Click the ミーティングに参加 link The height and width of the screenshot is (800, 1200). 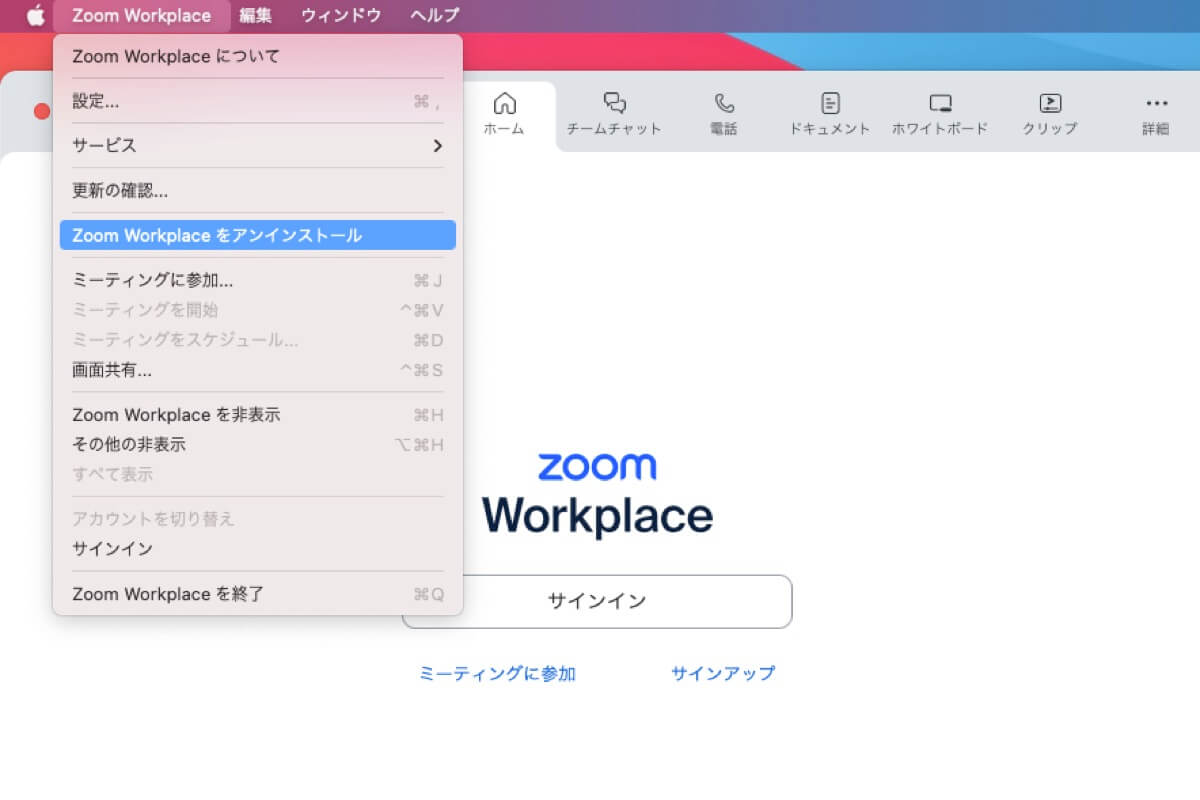[497, 673]
